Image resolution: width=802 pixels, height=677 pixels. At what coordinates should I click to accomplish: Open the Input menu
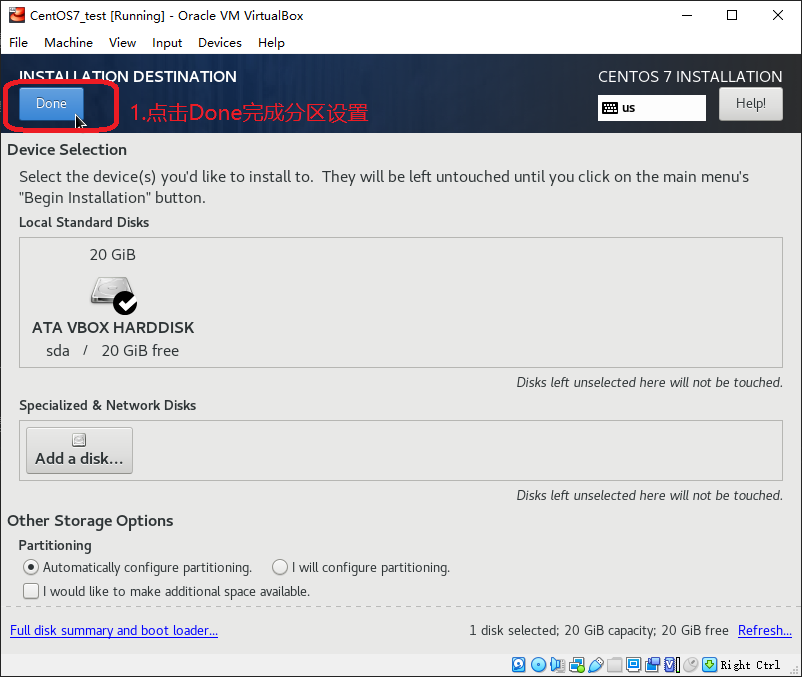(x=167, y=42)
